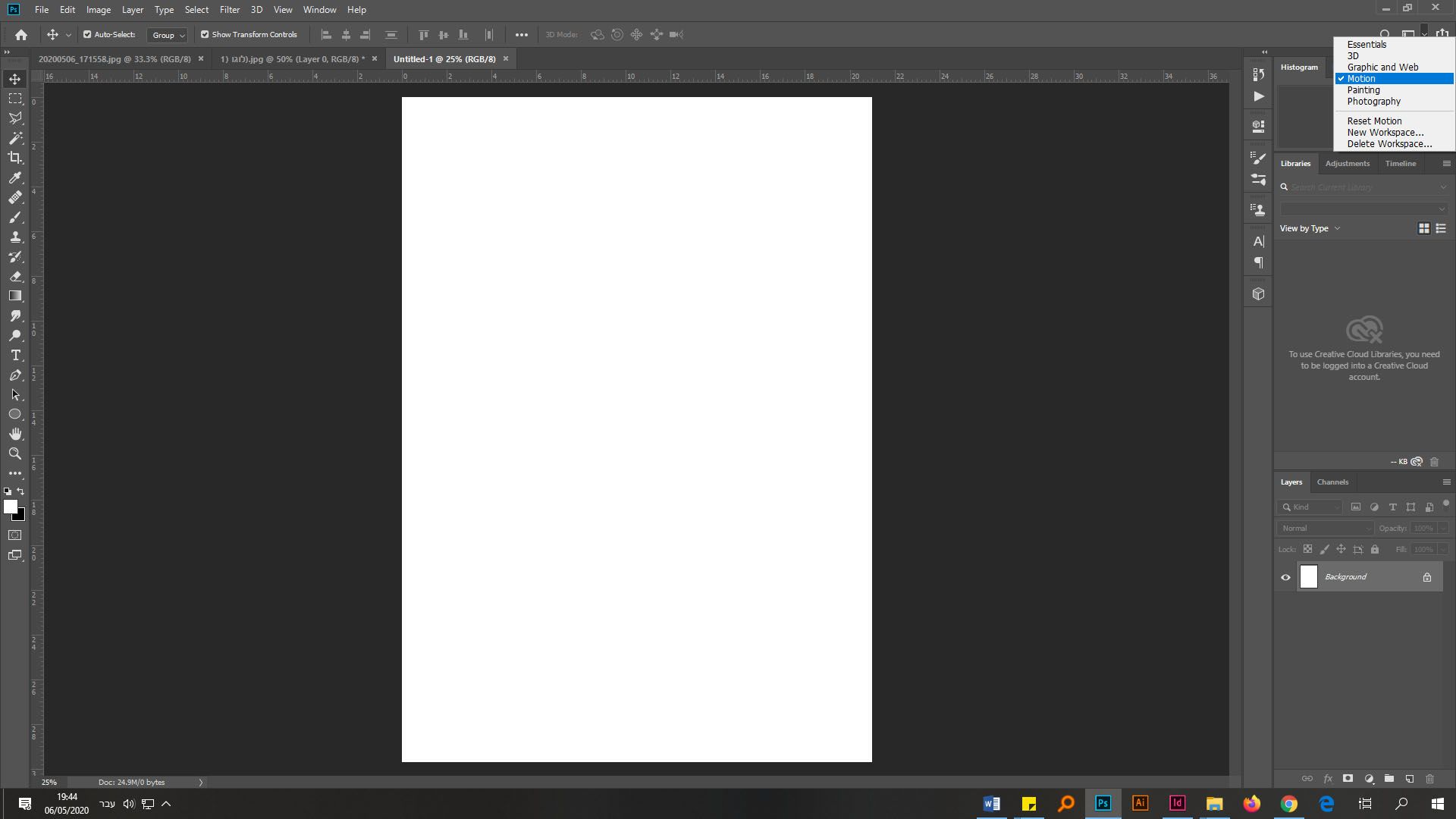Select the Horizontal Type tool
Image resolution: width=1456 pixels, height=819 pixels.
point(15,355)
